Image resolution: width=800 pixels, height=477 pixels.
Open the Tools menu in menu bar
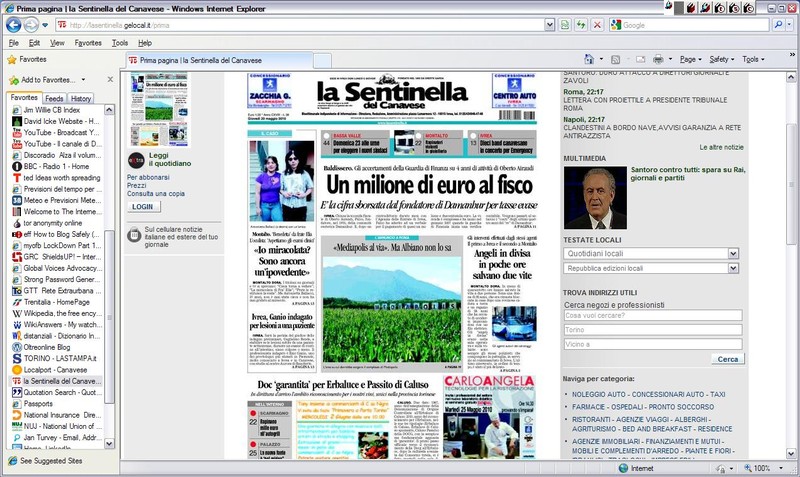[x=120, y=43]
